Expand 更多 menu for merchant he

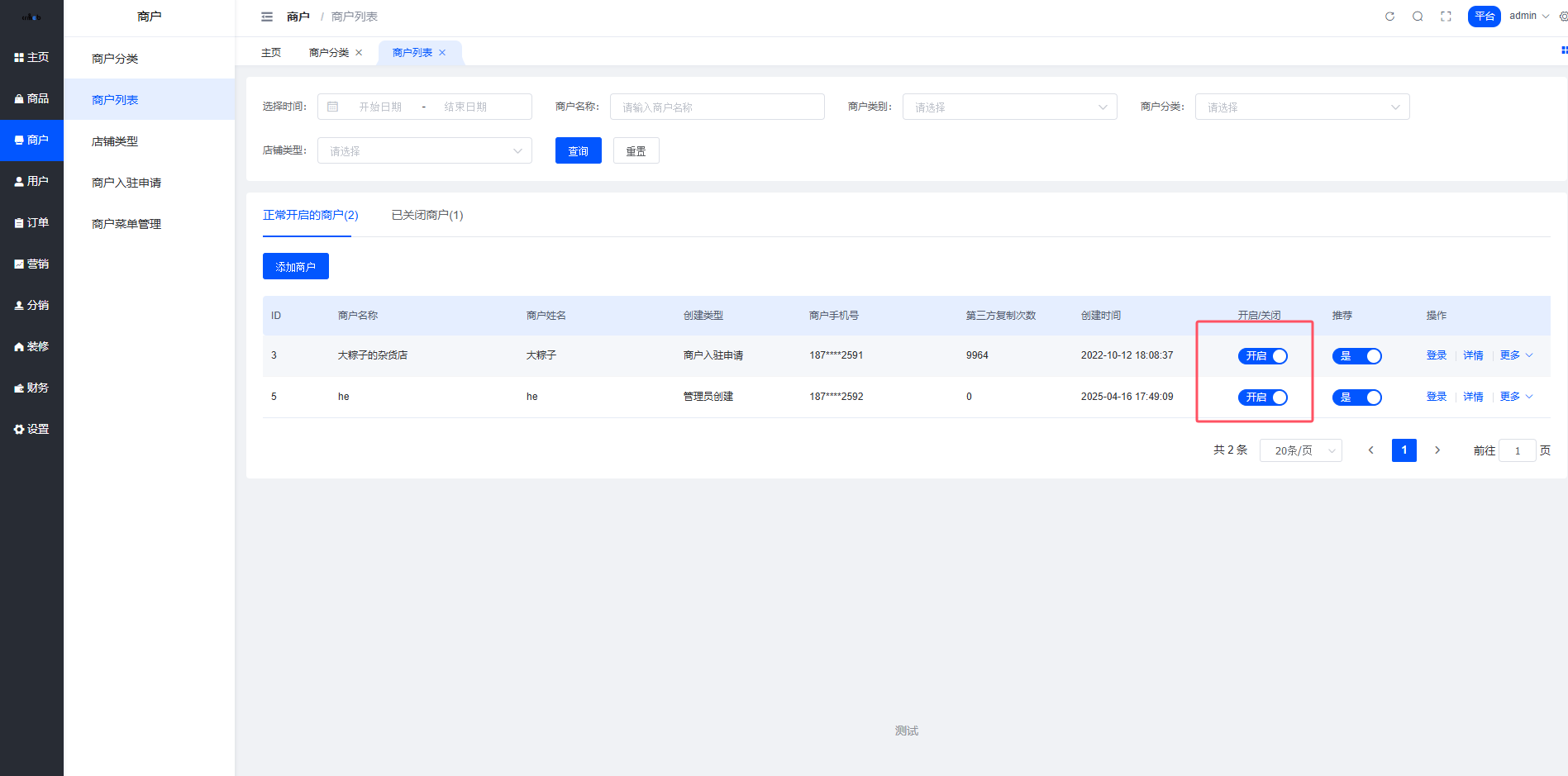click(1515, 397)
